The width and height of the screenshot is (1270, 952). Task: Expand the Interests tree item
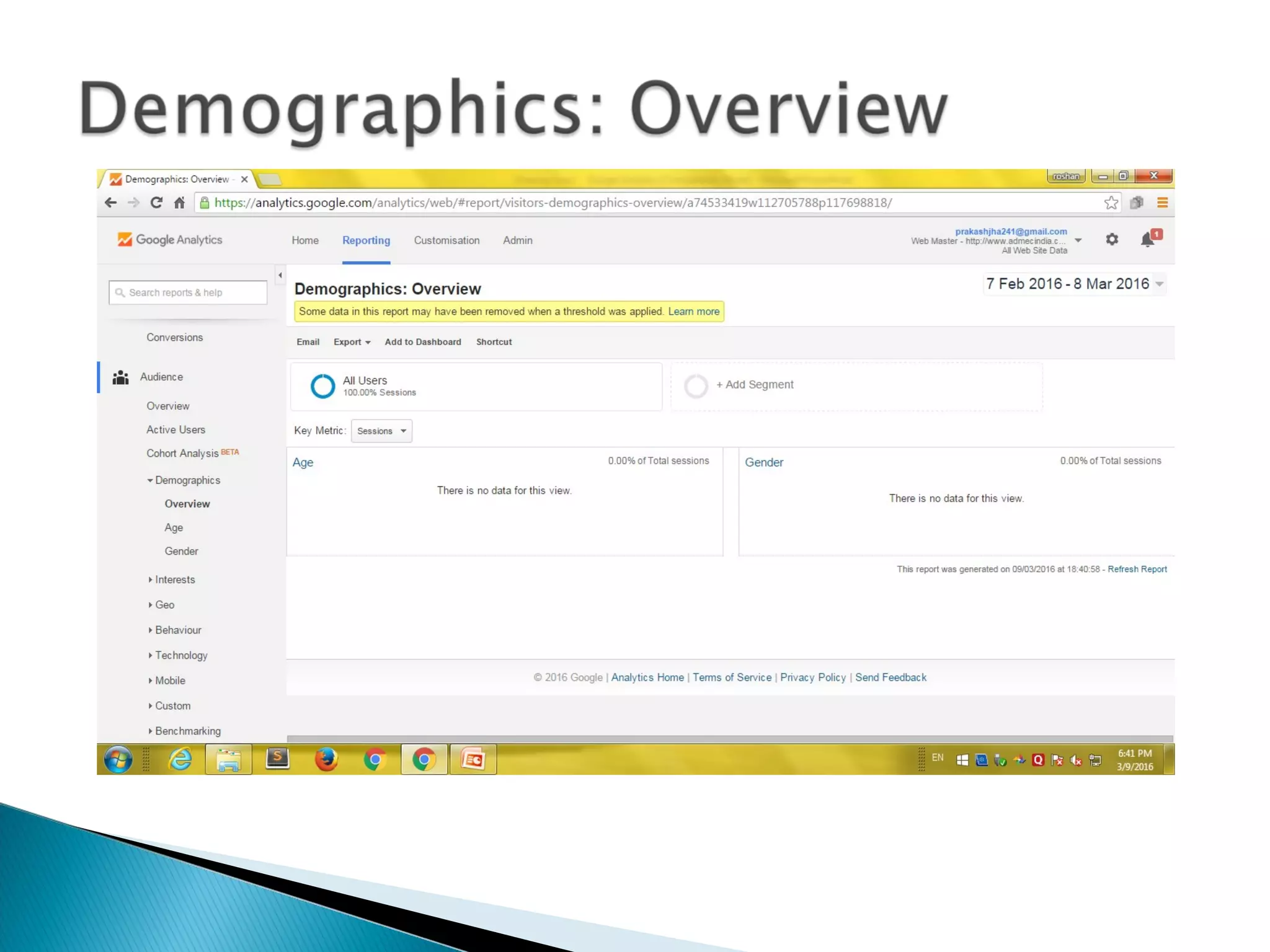174,580
